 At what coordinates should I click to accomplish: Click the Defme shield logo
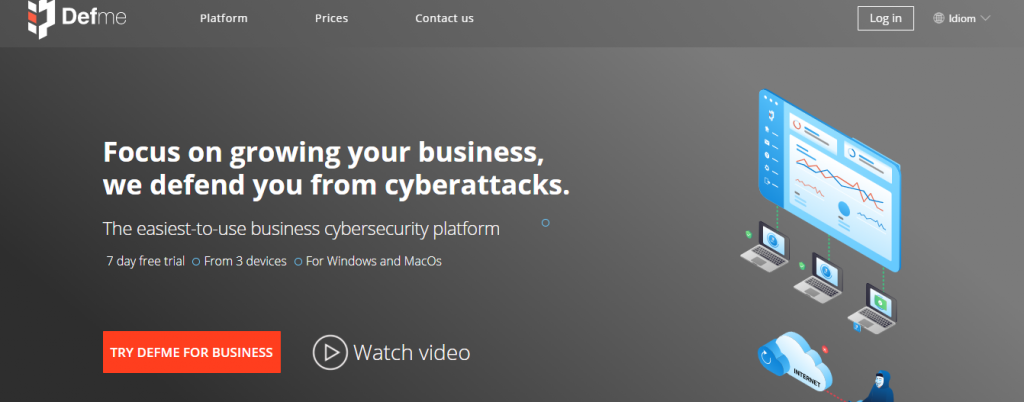click(x=38, y=17)
